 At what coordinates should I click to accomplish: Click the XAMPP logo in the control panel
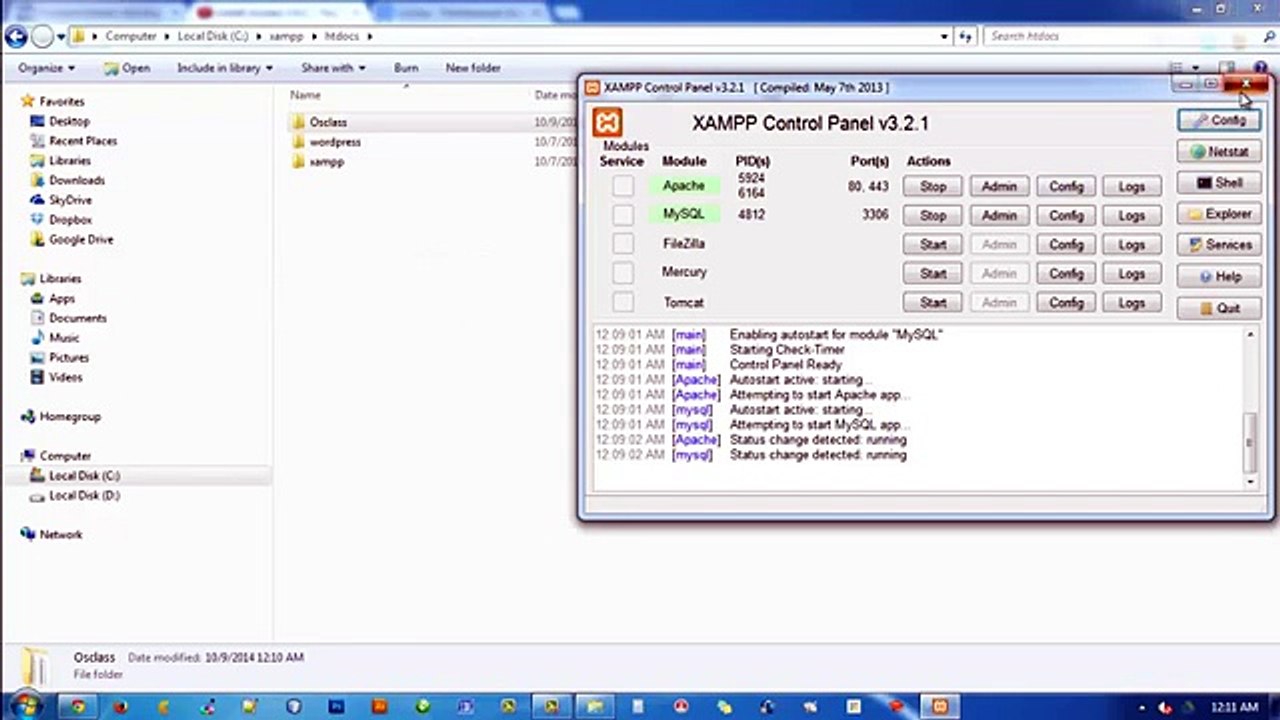coord(607,123)
